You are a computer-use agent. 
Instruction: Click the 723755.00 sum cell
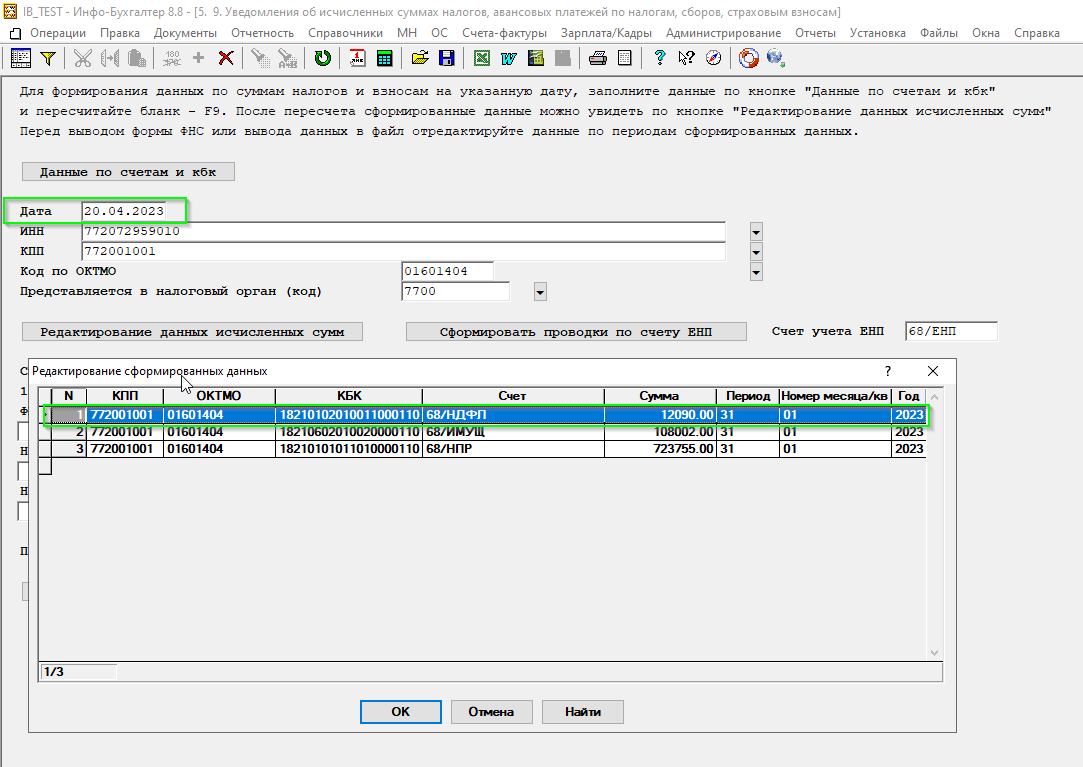click(x=660, y=449)
